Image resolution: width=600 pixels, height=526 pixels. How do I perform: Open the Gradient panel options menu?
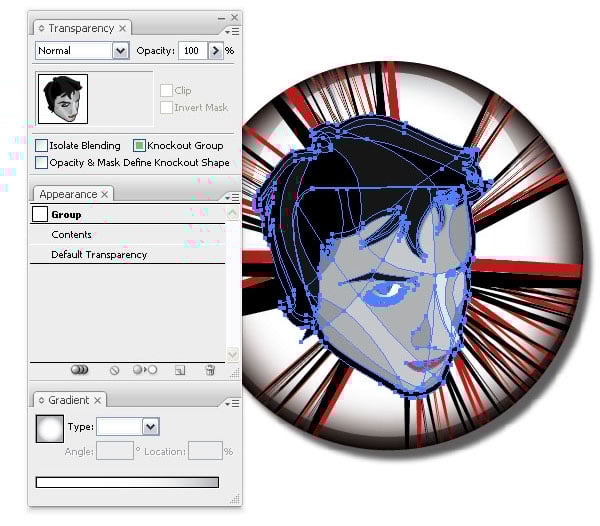click(x=232, y=404)
